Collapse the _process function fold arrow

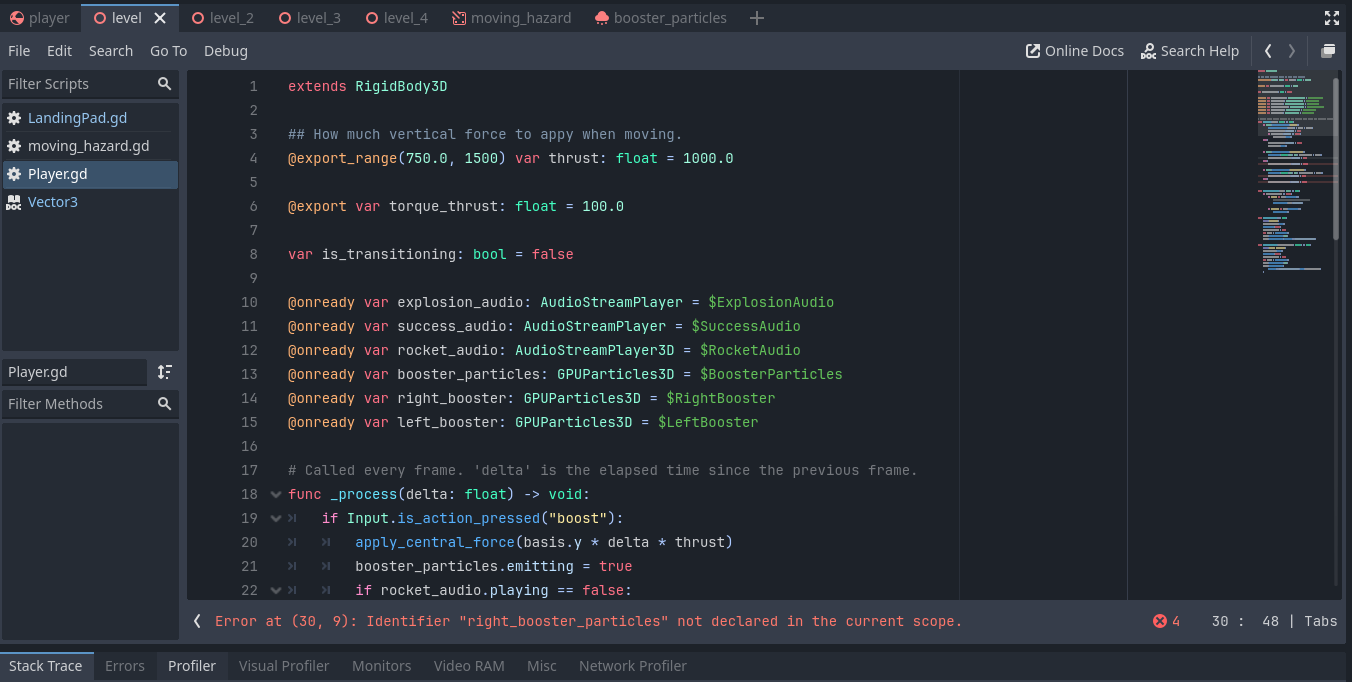pos(275,494)
